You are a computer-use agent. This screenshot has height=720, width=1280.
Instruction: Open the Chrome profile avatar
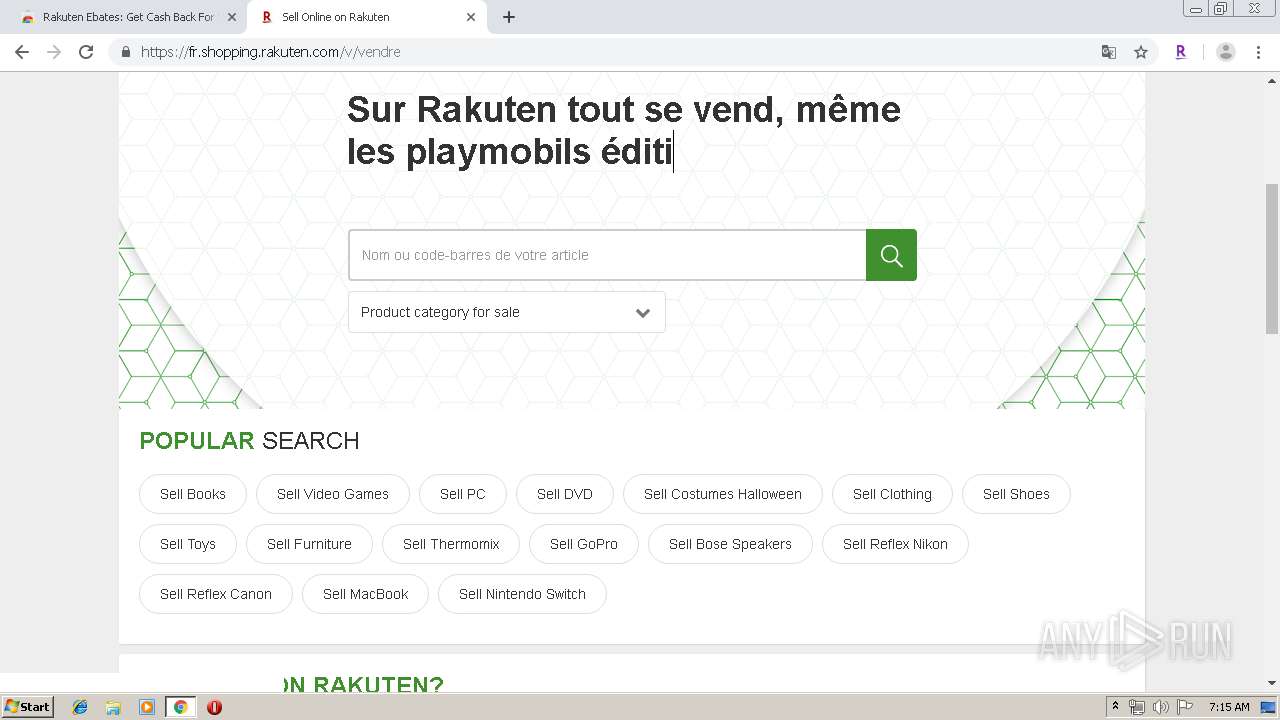[x=1226, y=52]
